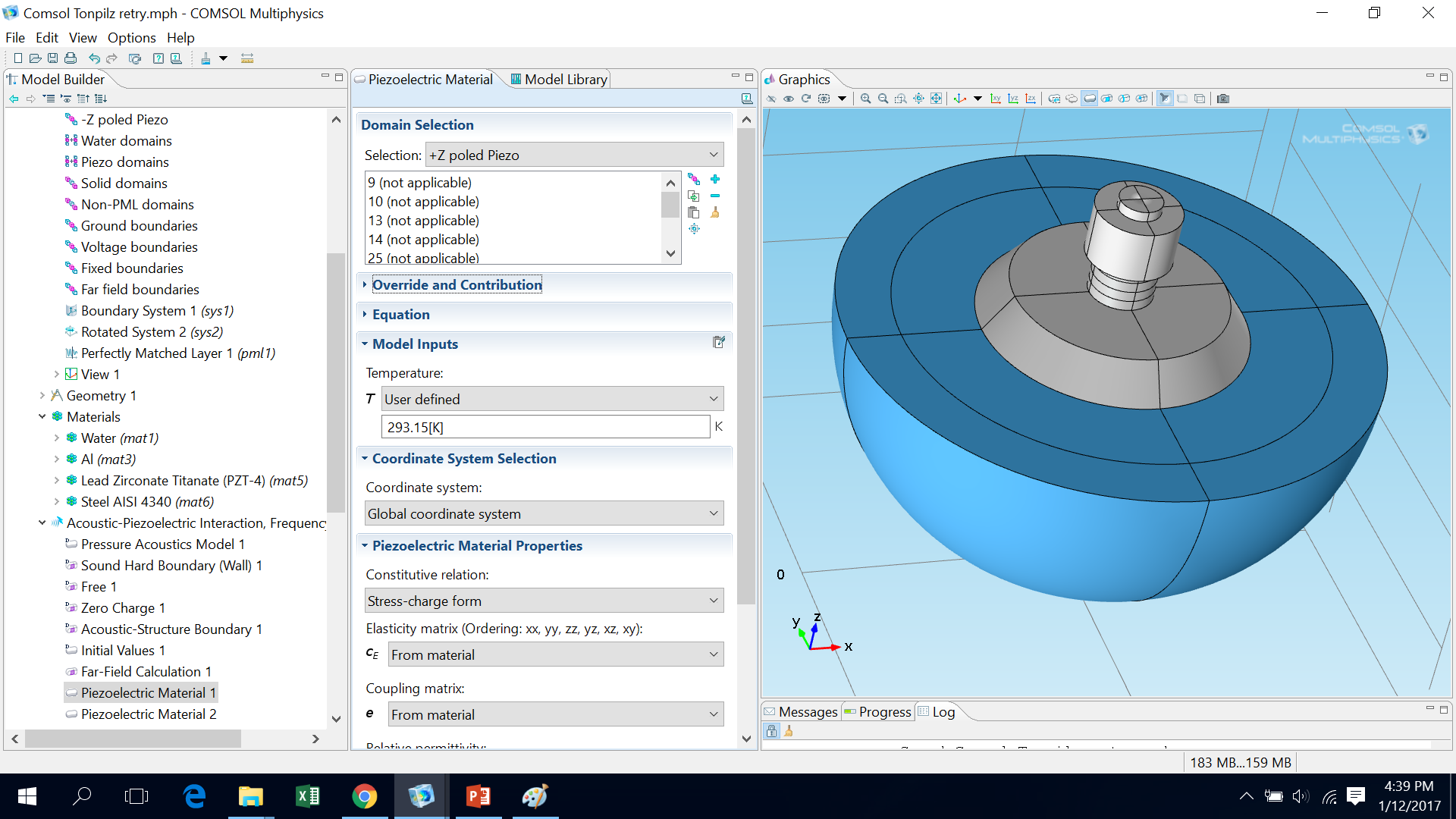Click the Reset Hiding icon in Graphics
The height and width of the screenshot is (819, 1456).
(x=806, y=99)
